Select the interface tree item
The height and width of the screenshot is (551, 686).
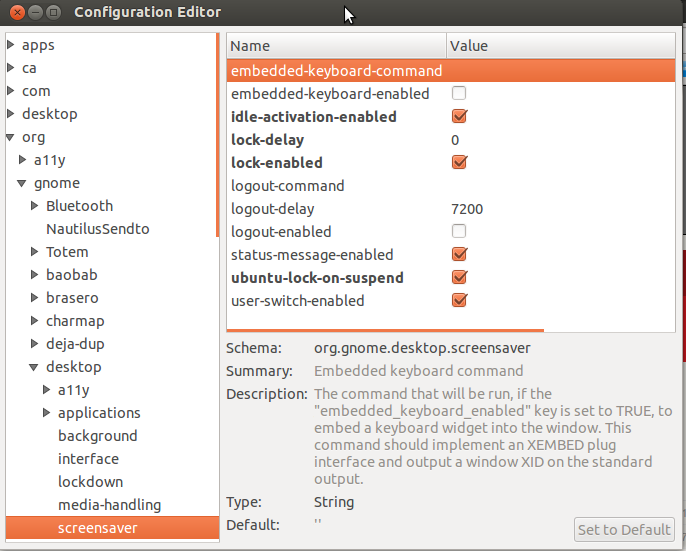pyautogui.click(x=88, y=459)
